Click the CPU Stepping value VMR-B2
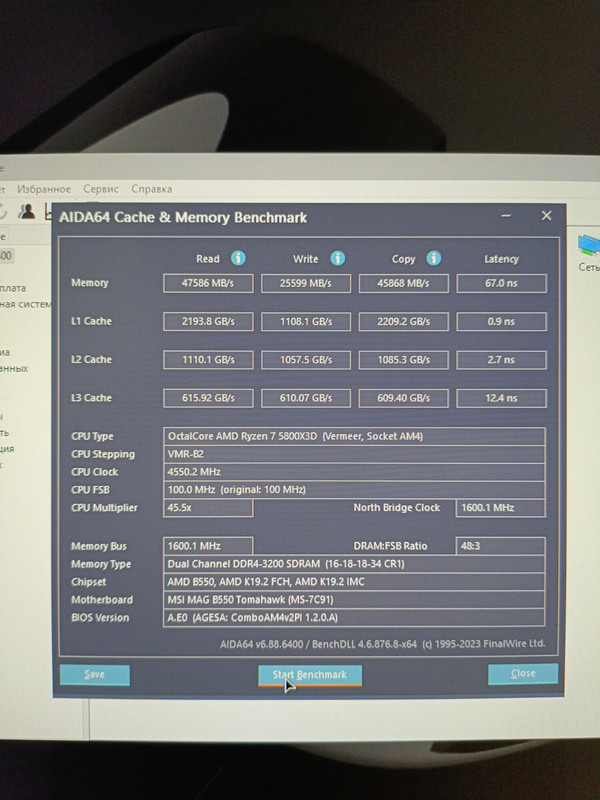600x800 pixels. pos(354,454)
